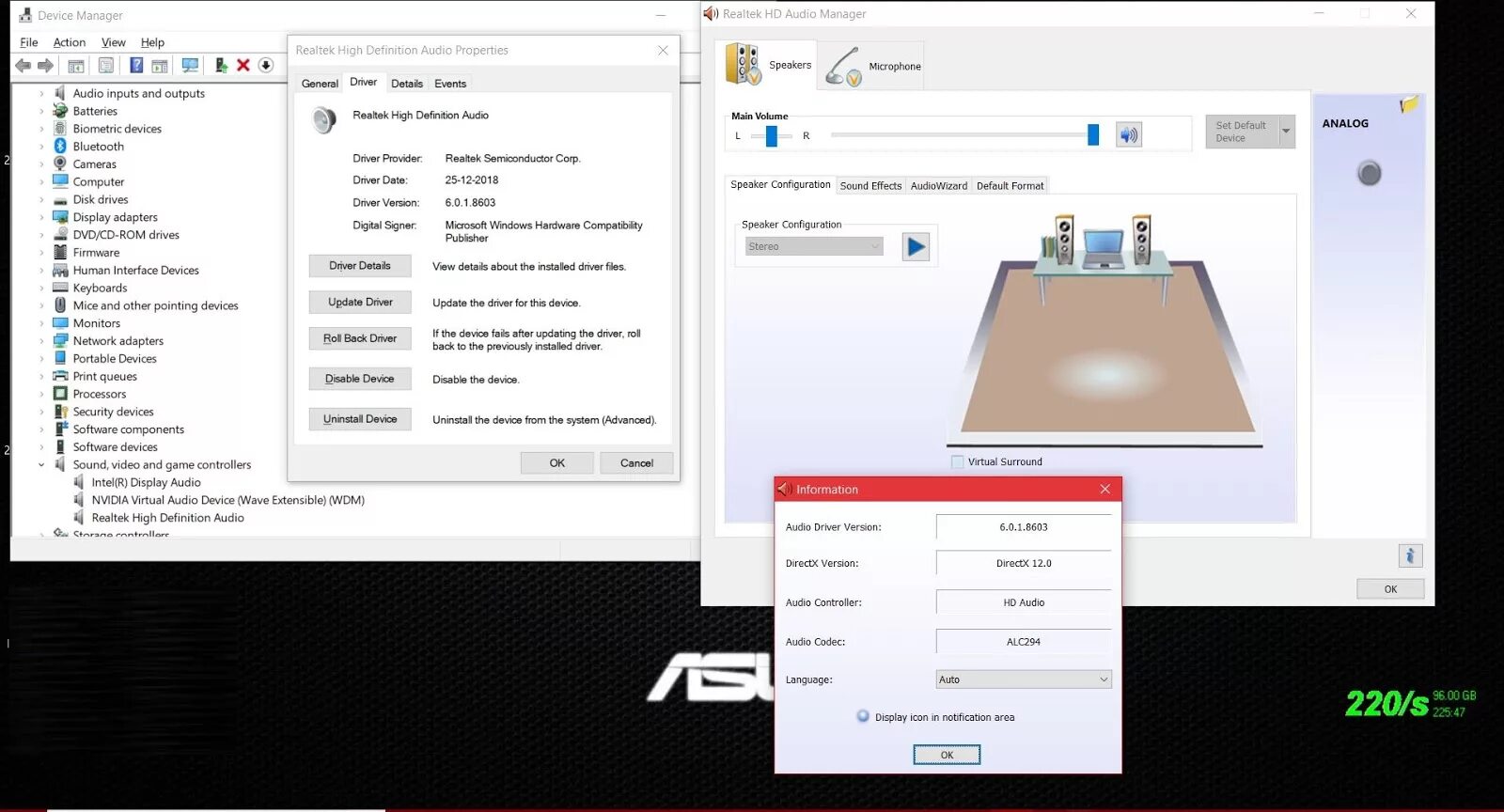Select Intel(R) Display Audio in device tree
This screenshot has width=1504, height=812.
(146, 482)
